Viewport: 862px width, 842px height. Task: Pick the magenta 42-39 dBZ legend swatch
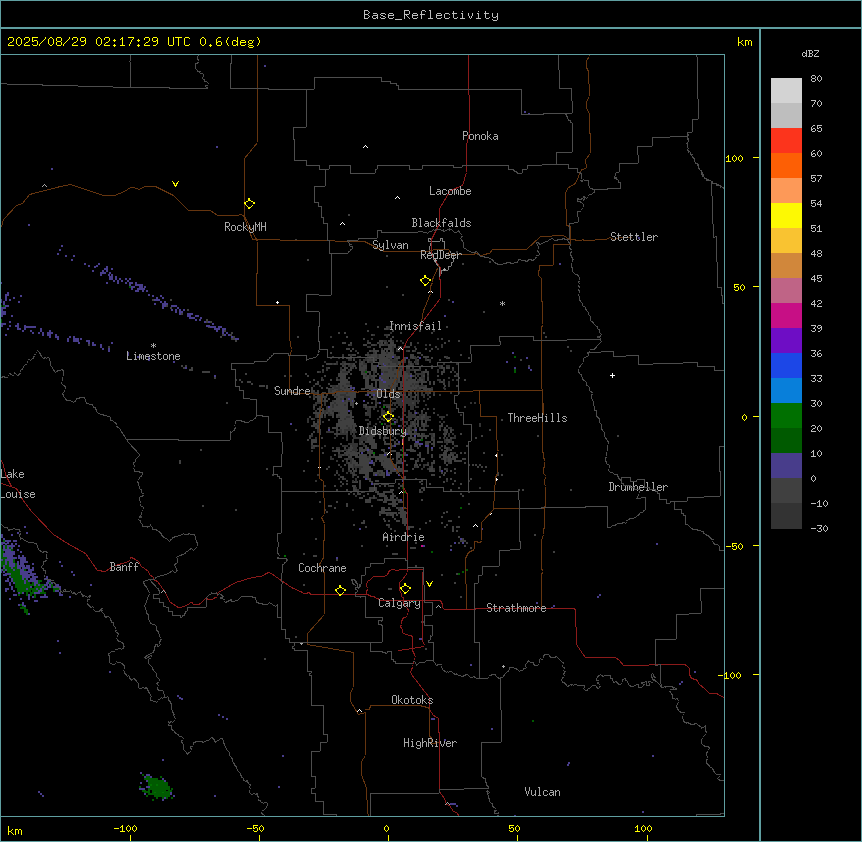pos(786,315)
